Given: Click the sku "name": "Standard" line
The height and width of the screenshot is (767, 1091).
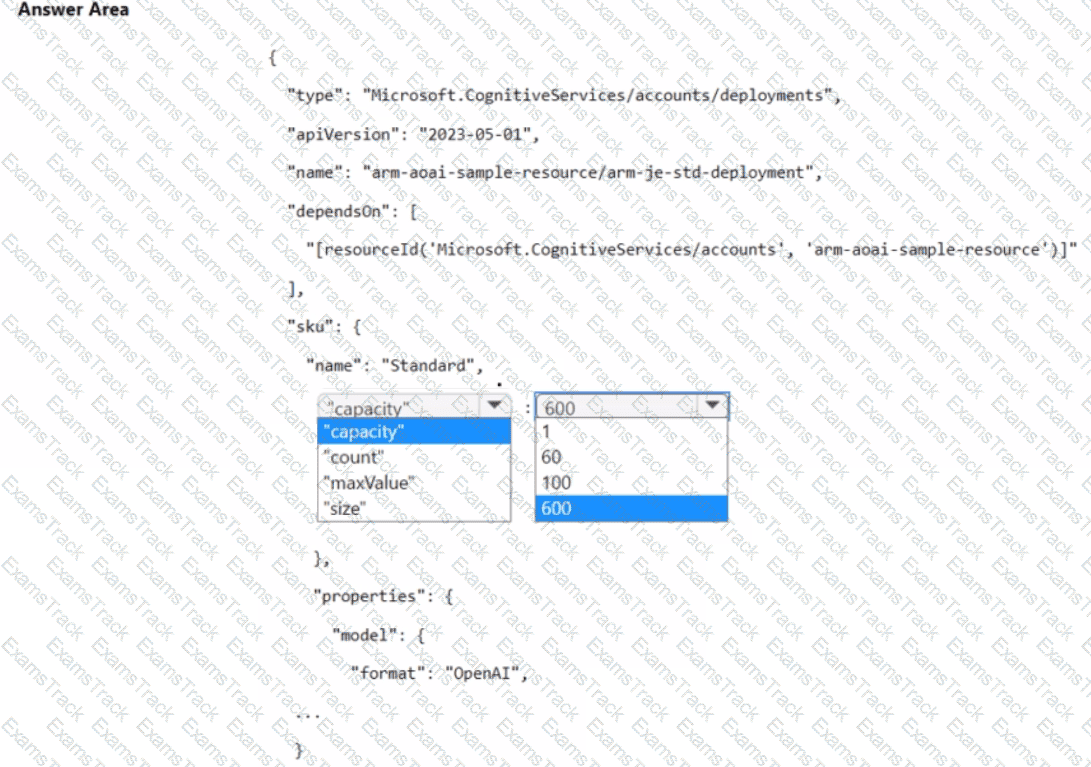Looking at the screenshot, I should click(x=395, y=365).
